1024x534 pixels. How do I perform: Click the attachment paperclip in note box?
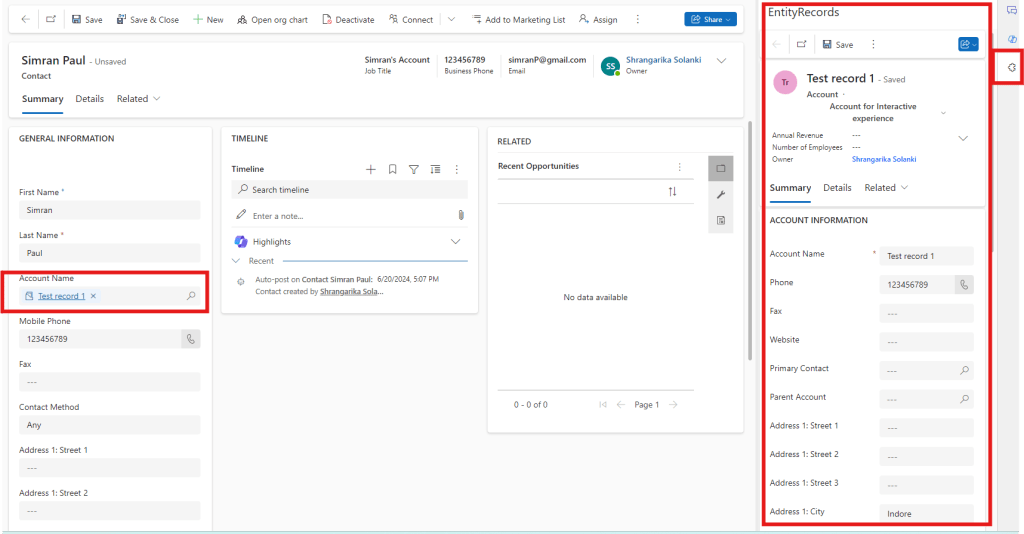460,215
